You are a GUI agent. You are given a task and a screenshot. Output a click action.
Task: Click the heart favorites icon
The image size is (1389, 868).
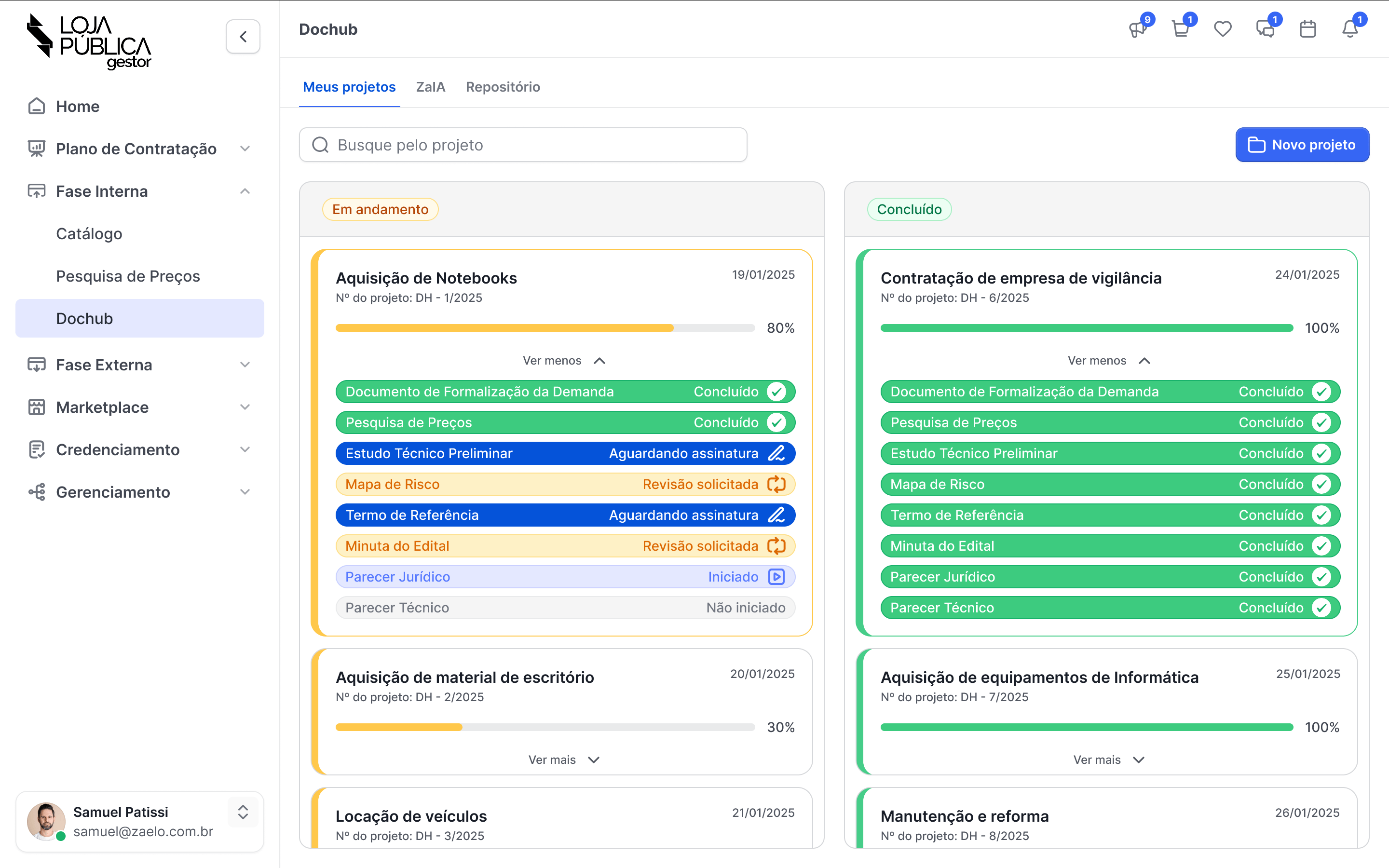coord(1223,29)
